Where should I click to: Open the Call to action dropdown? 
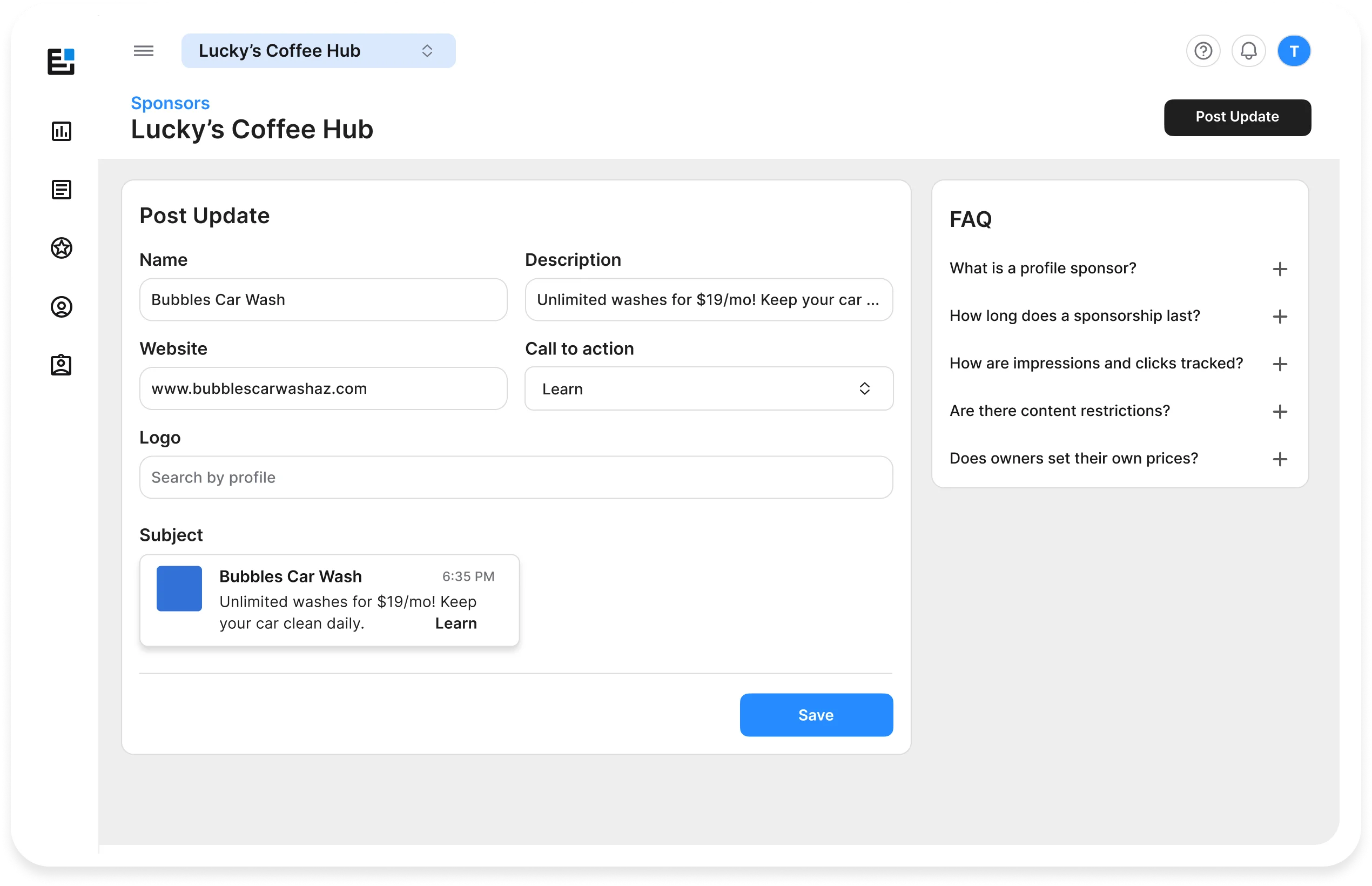(x=709, y=389)
